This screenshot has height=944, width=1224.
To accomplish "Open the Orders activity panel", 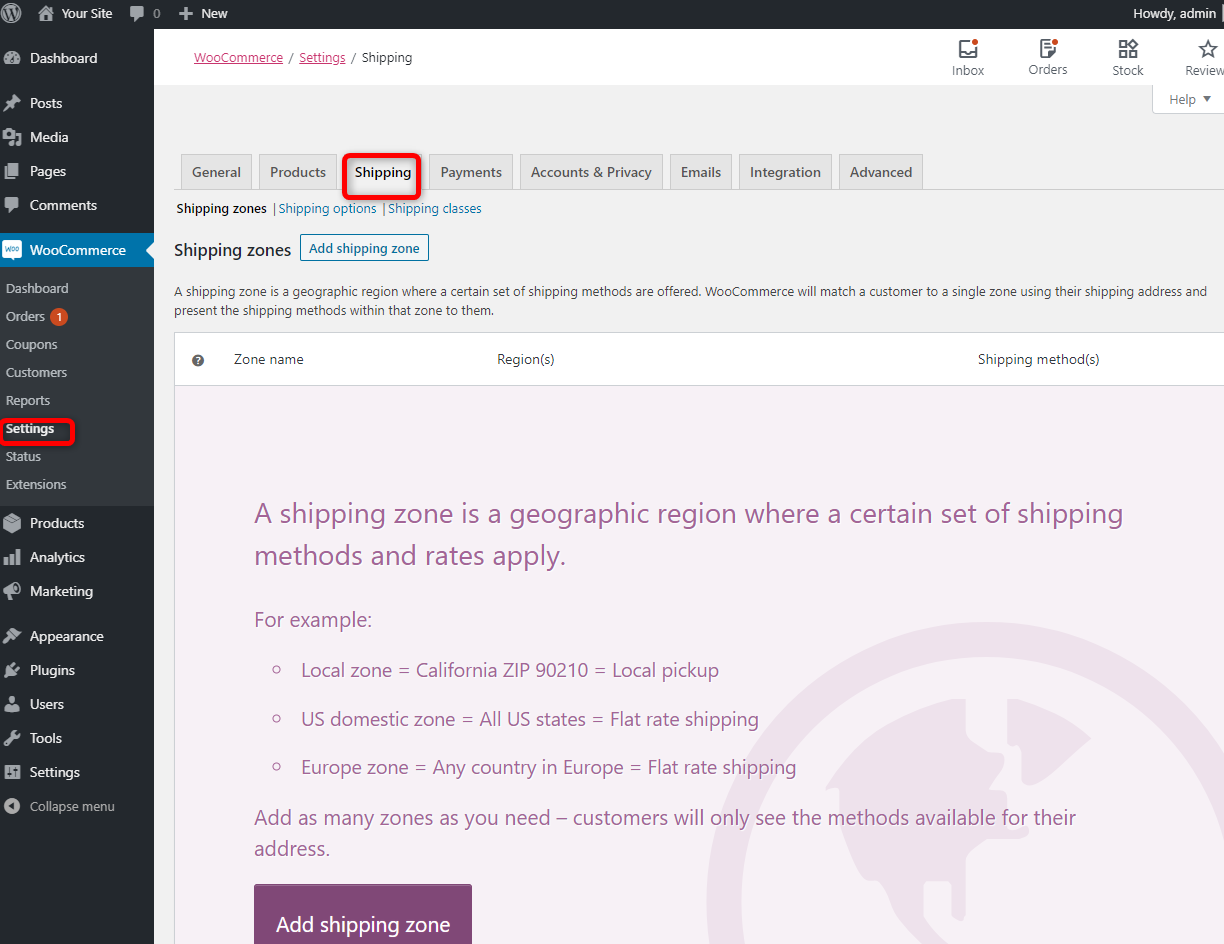I will pos(1048,57).
